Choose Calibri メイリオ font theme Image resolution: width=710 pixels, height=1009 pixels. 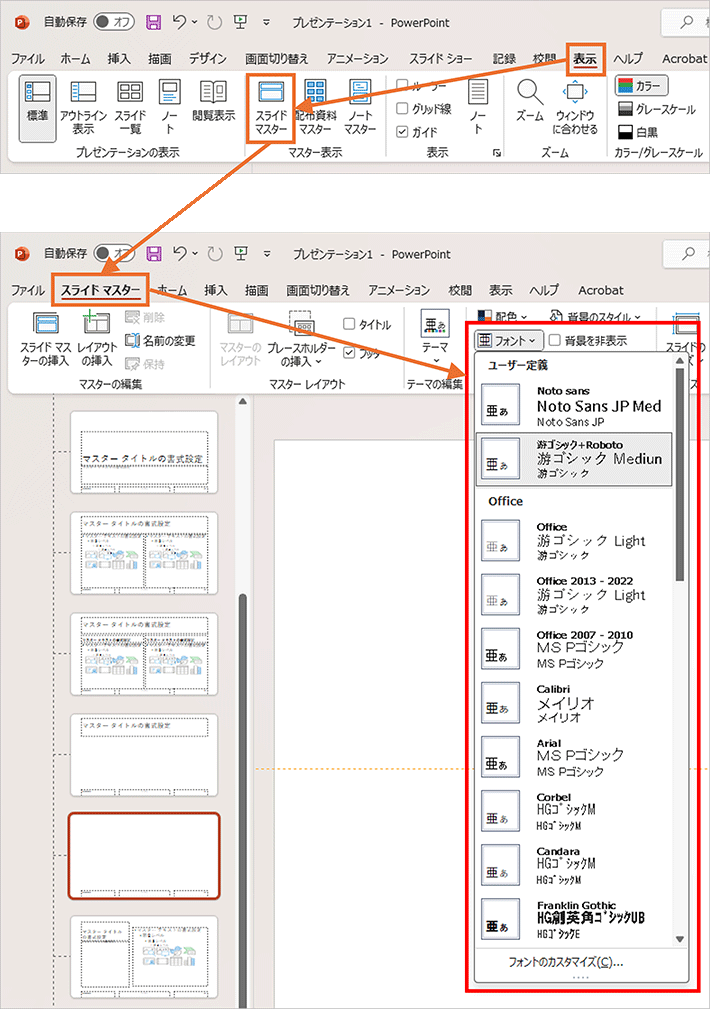(x=576, y=703)
